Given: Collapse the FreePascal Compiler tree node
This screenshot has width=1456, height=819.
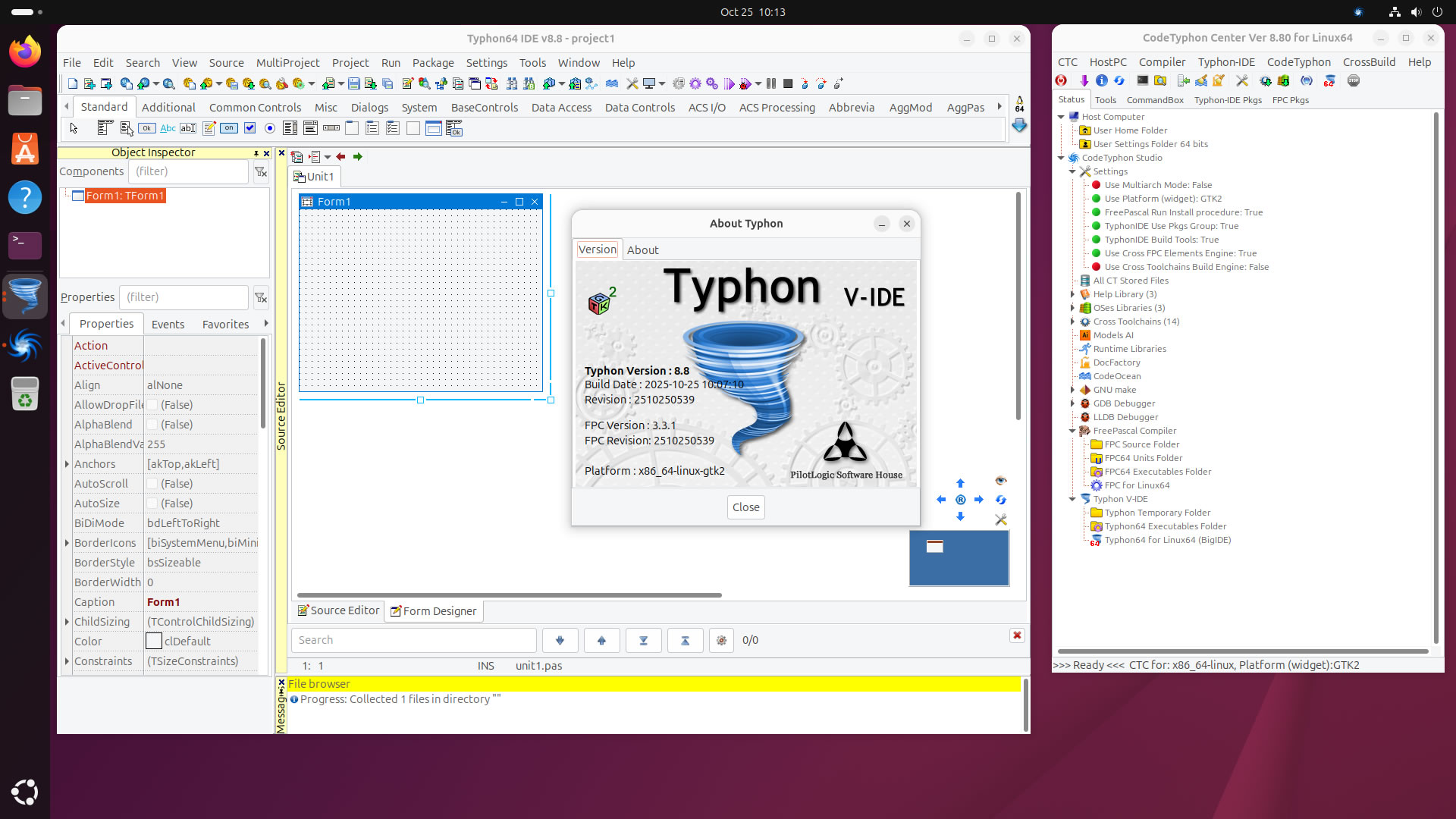Looking at the screenshot, I should tap(1072, 431).
